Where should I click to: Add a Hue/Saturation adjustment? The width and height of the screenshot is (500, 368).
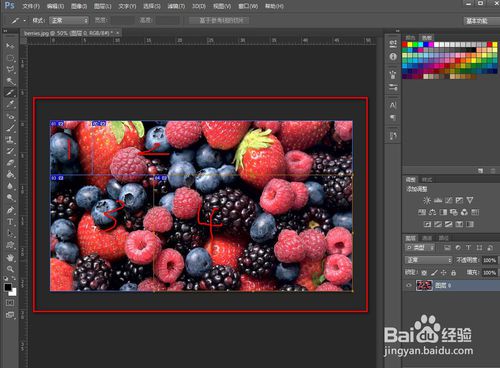pyautogui.click(x=422, y=212)
